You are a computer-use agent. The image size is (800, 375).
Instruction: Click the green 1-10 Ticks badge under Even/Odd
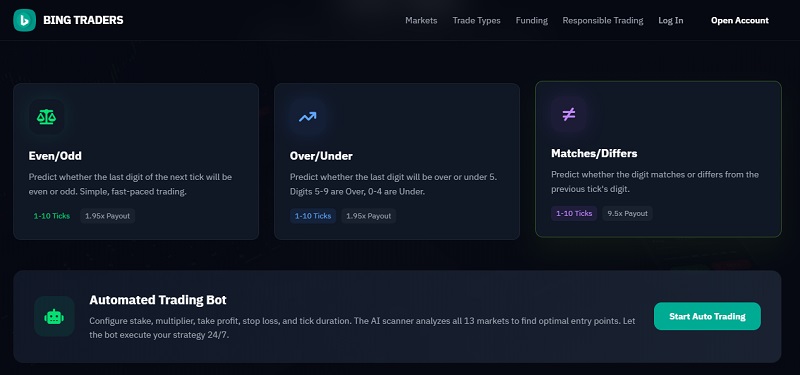(52, 216)
